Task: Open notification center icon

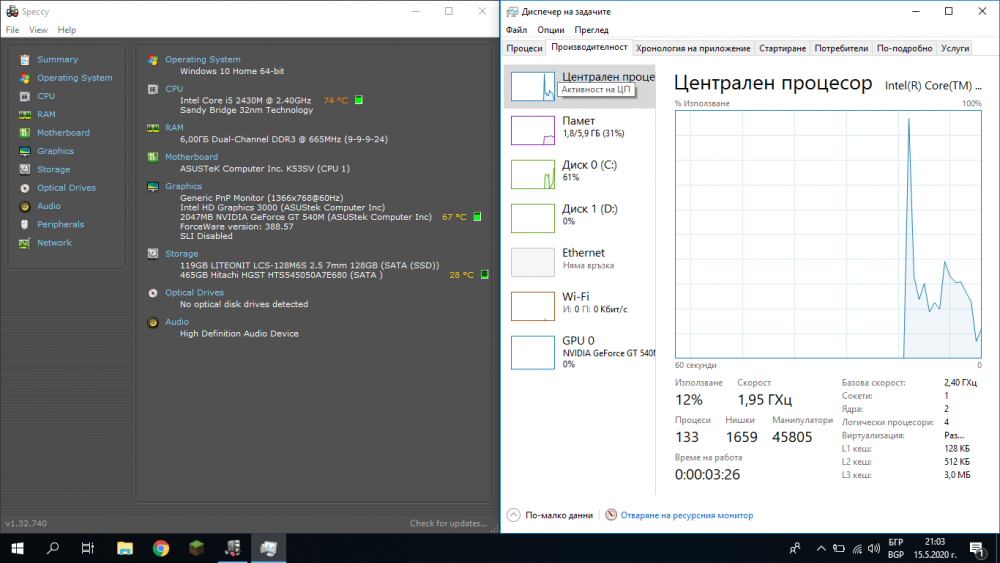Action: (x=976, y=548)
